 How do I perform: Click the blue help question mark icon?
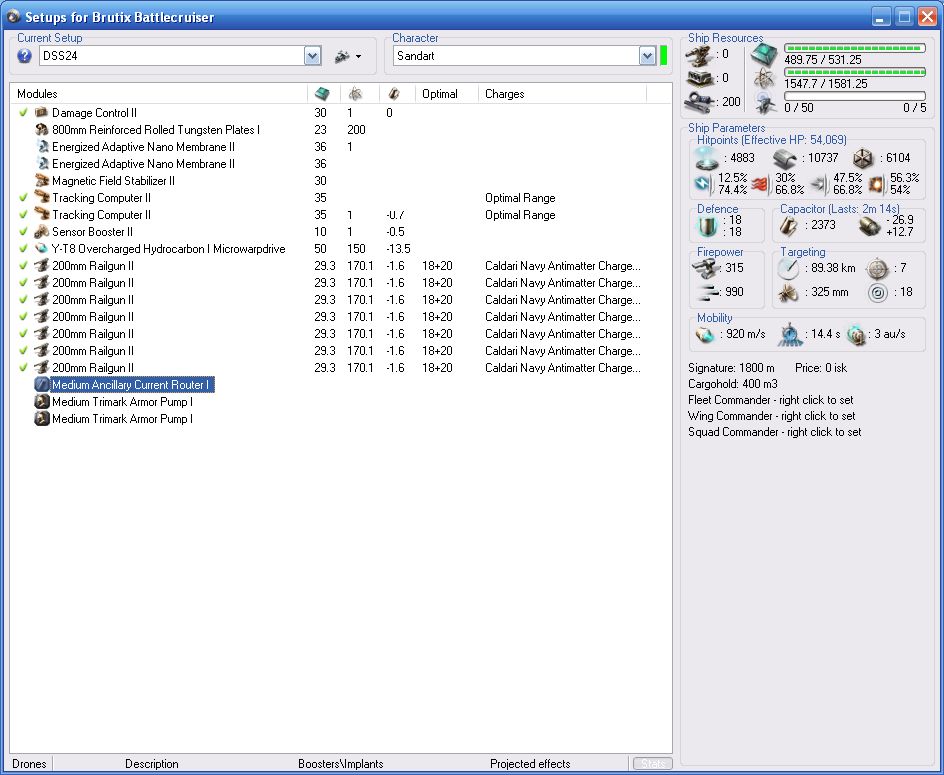pyautogui.click(x=24, y=56)
